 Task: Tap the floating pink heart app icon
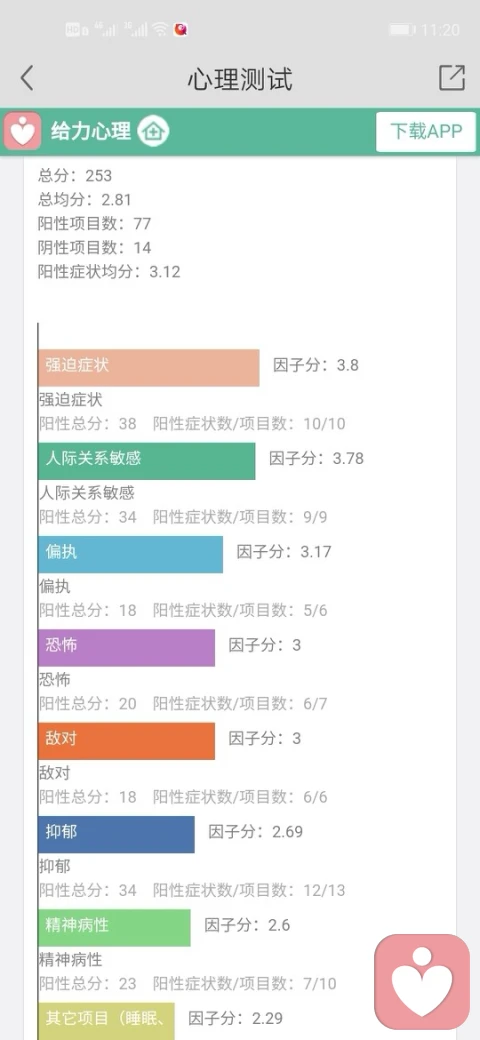pos(422,982)
